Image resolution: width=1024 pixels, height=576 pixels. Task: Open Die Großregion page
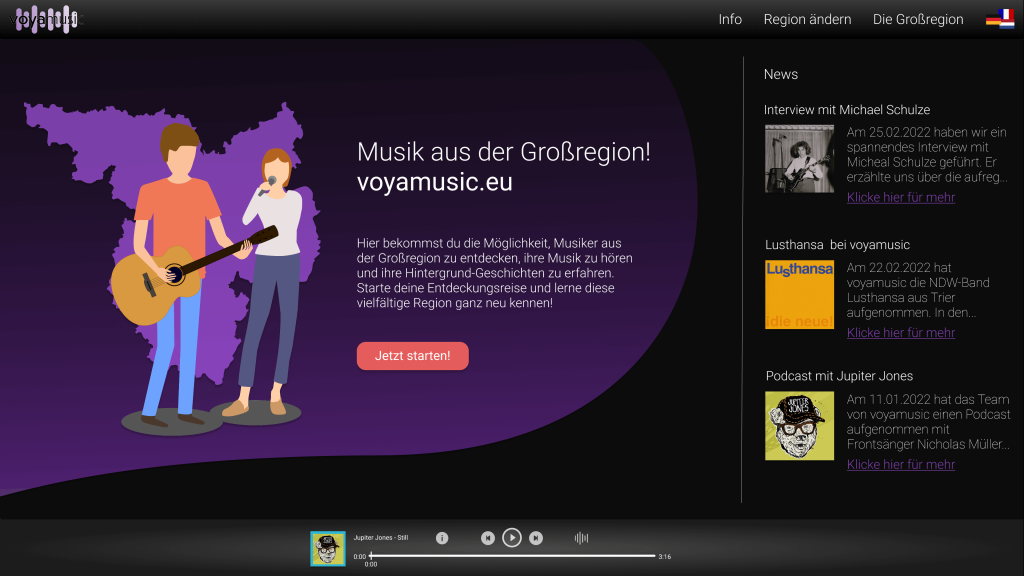[x=918, y=19]
